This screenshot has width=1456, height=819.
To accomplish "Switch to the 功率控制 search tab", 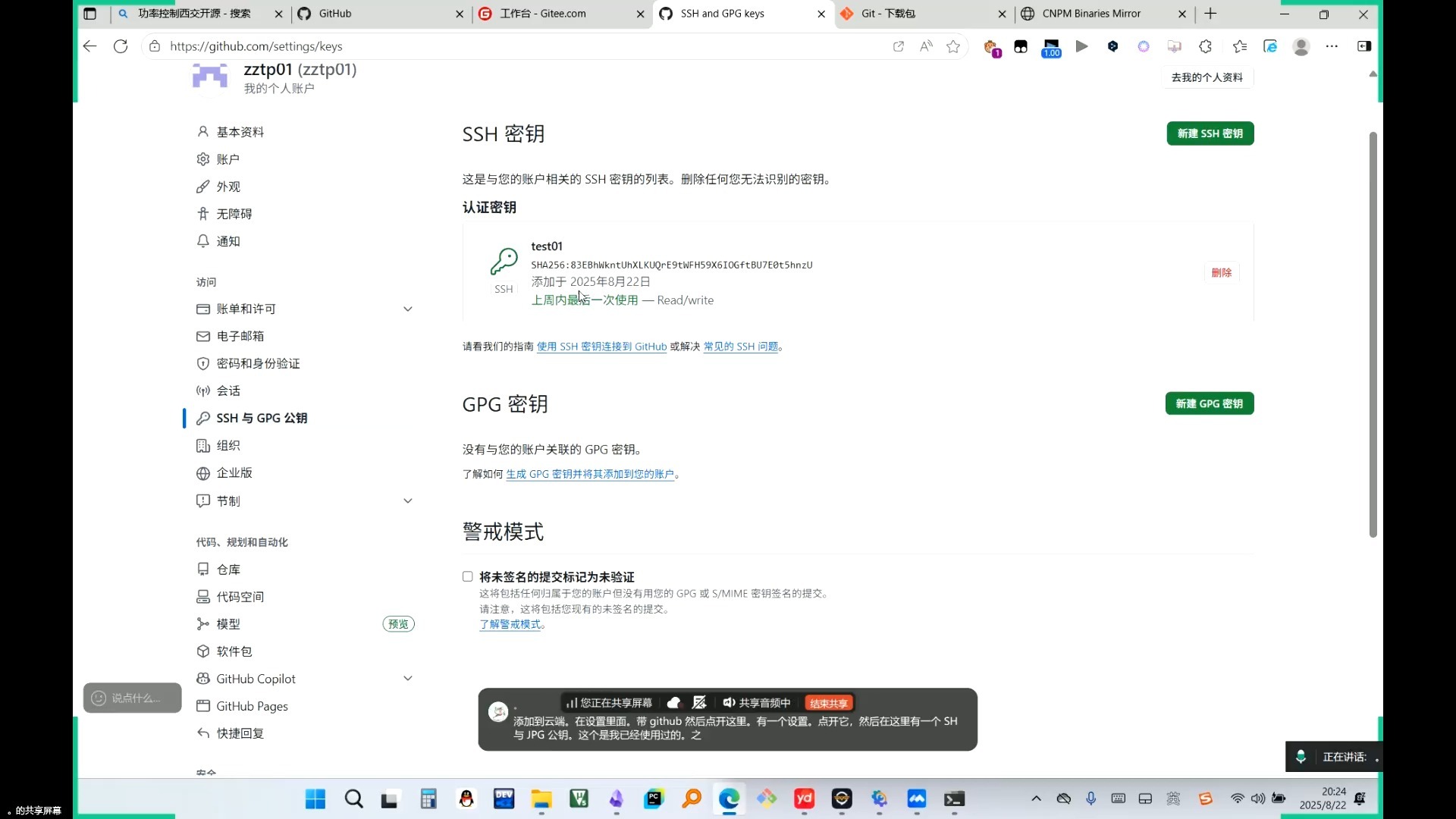I will coord(199,14).
